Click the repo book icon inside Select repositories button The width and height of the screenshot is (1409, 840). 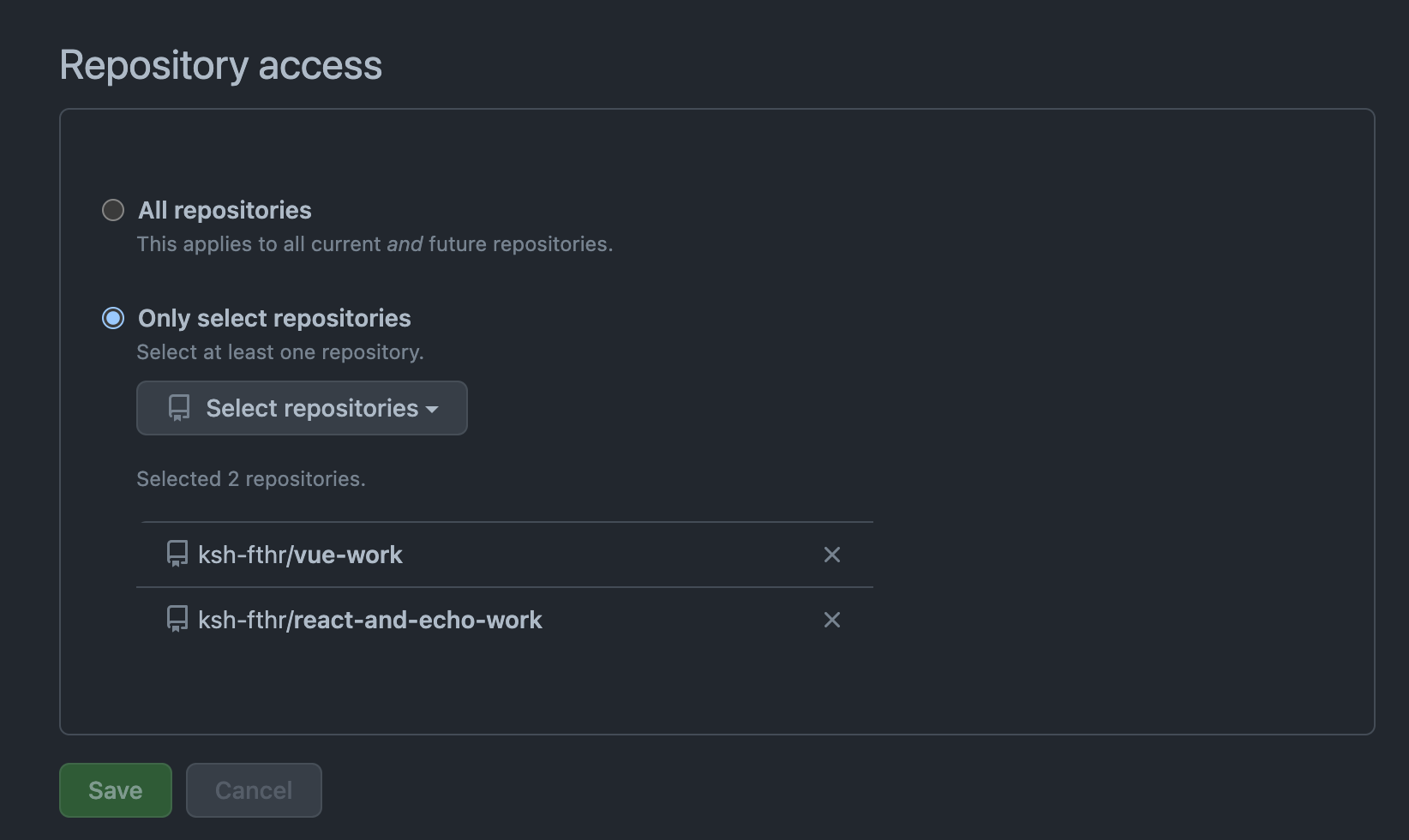click(178, 407)
